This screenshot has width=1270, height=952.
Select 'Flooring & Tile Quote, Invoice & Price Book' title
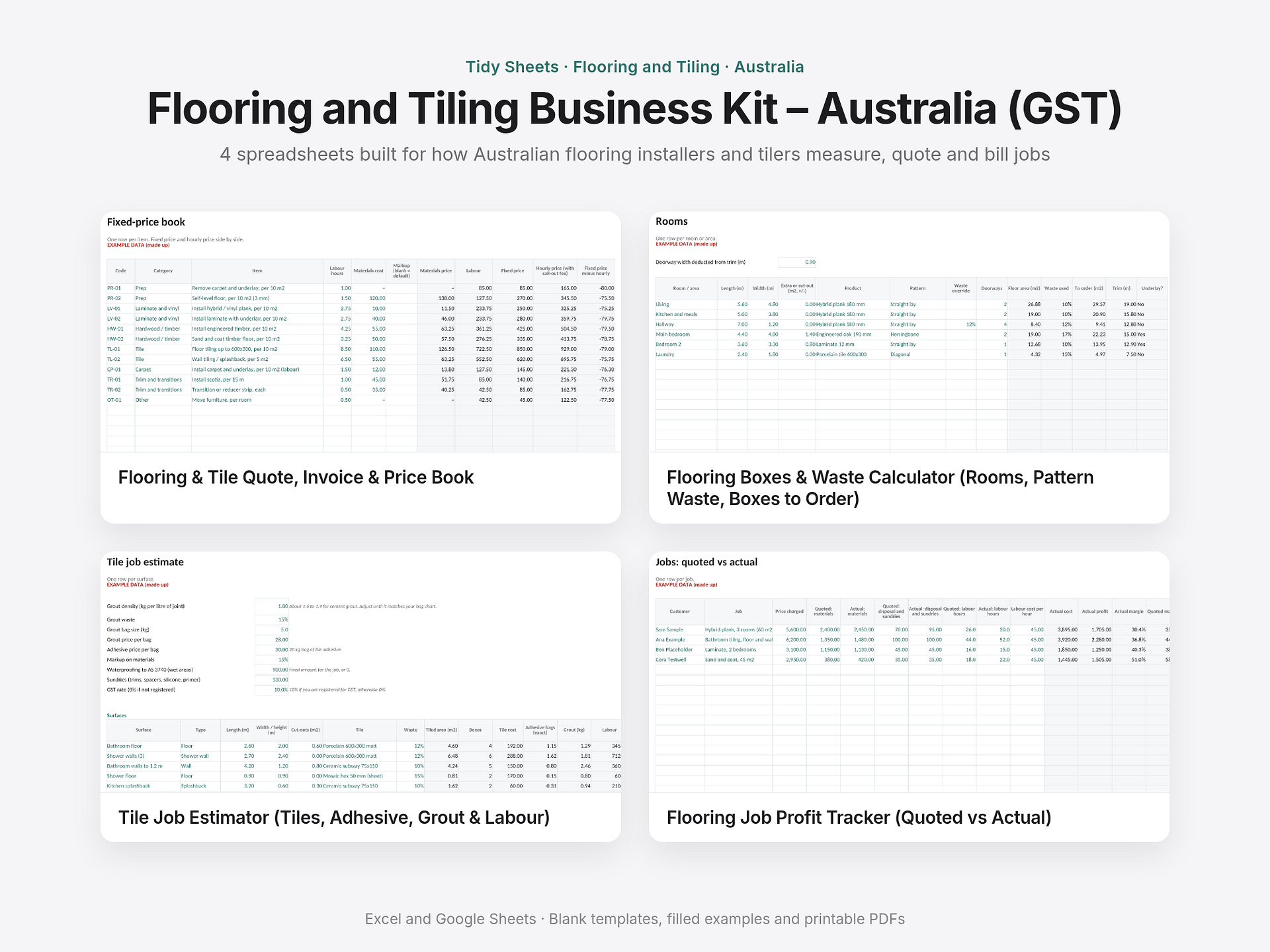click(x=296, y=477)
